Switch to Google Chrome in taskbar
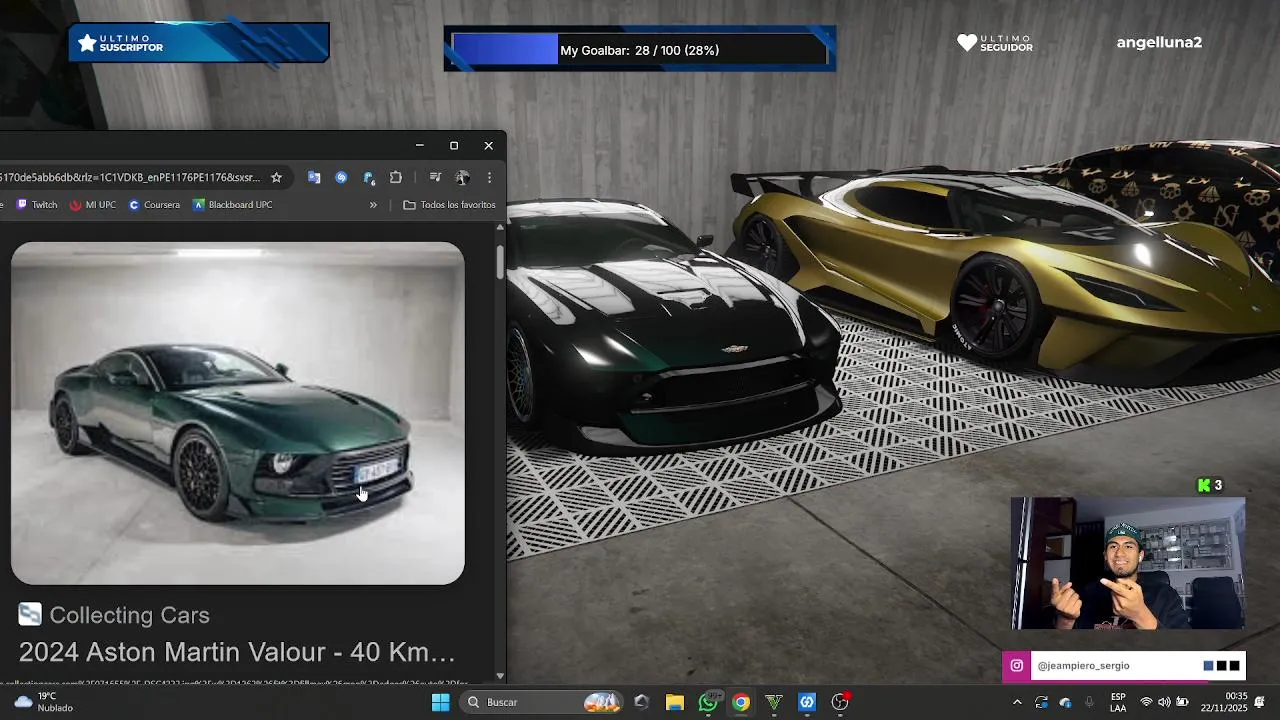 click(x=741, y=702)
